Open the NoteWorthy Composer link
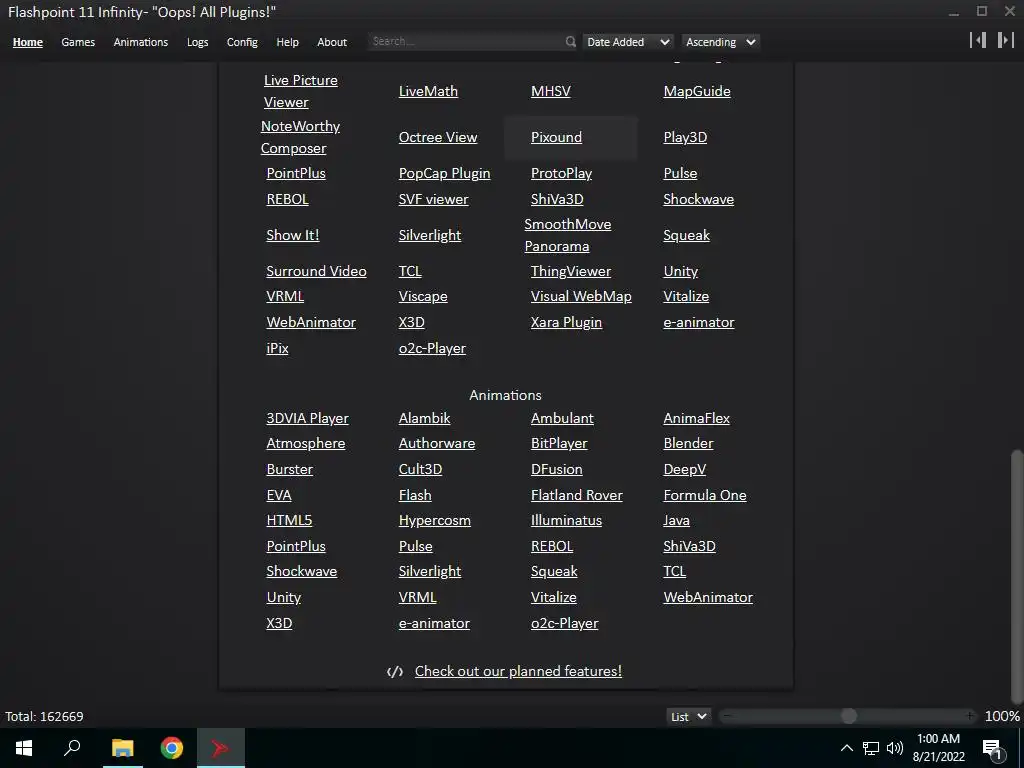 click(x=300, y=137)
